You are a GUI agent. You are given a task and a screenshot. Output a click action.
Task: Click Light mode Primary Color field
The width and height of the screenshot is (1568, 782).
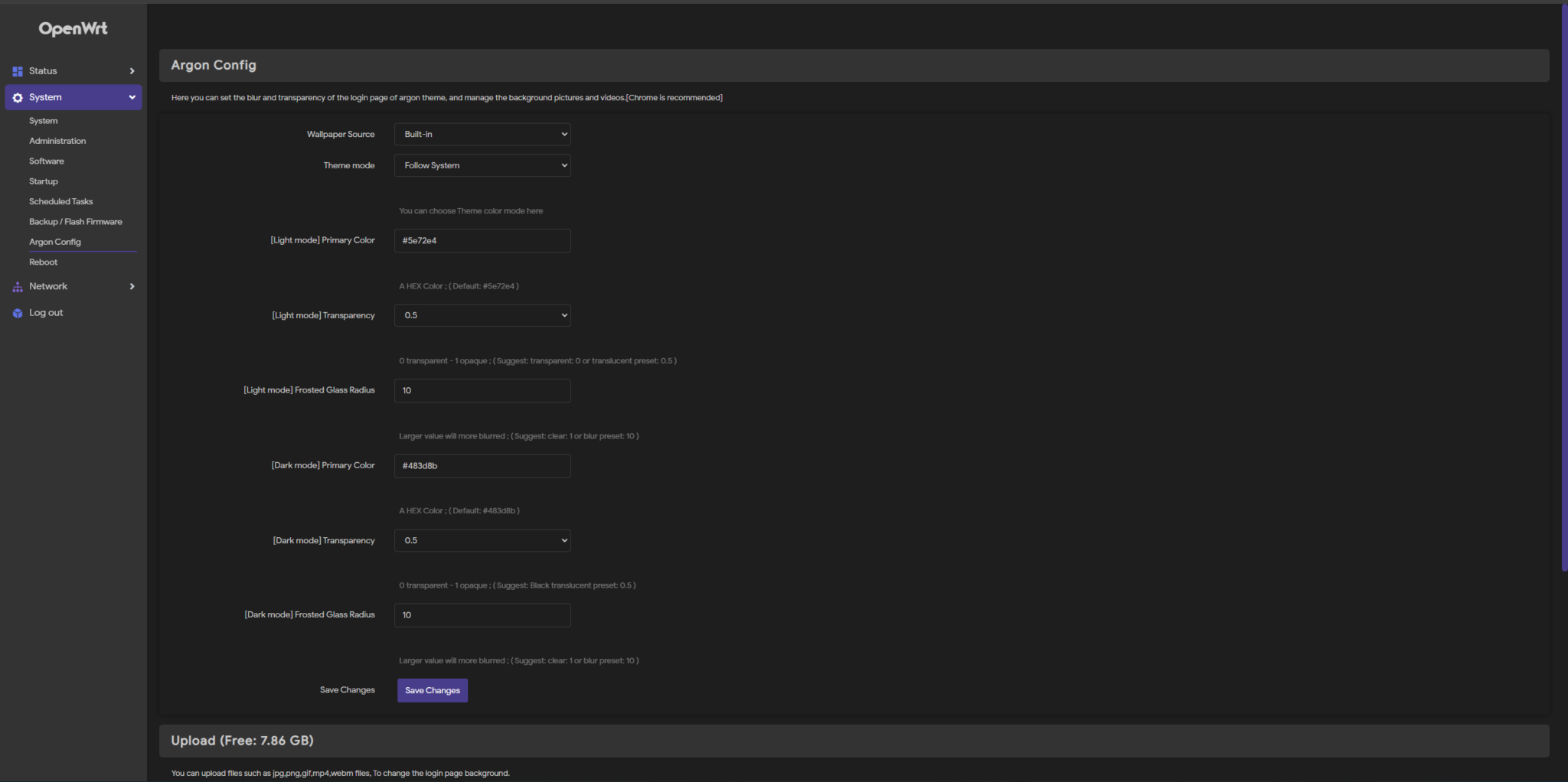(x=482, y=240)
